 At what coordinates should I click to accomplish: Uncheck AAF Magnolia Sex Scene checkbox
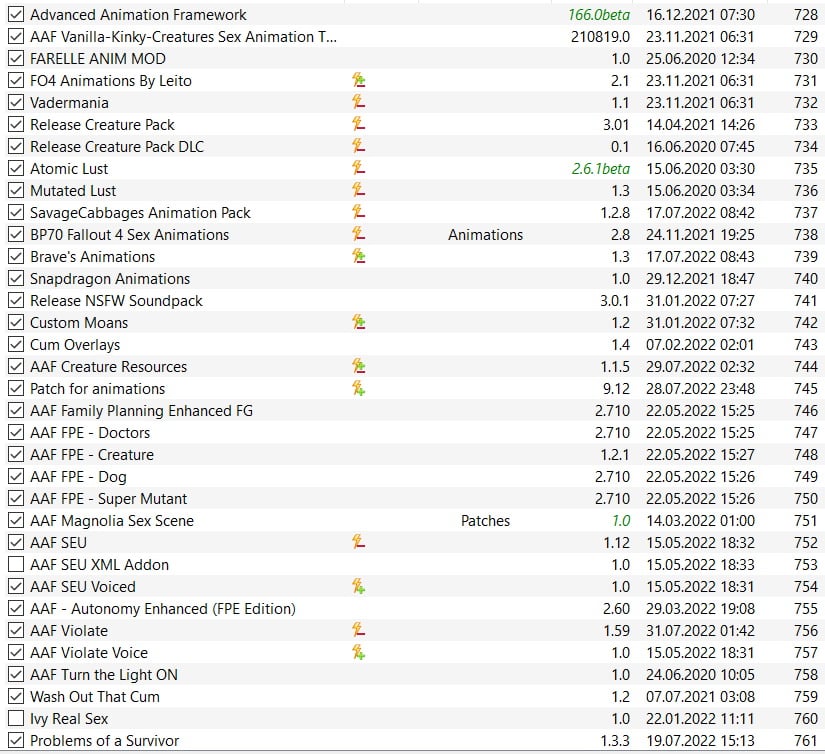click(16, 521)
